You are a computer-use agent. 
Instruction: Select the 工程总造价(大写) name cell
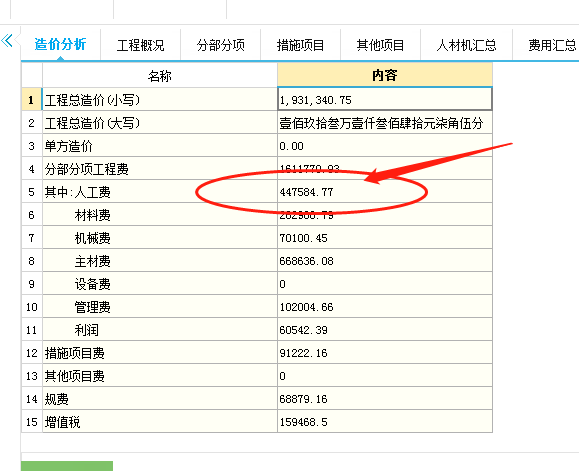[160, 123]
